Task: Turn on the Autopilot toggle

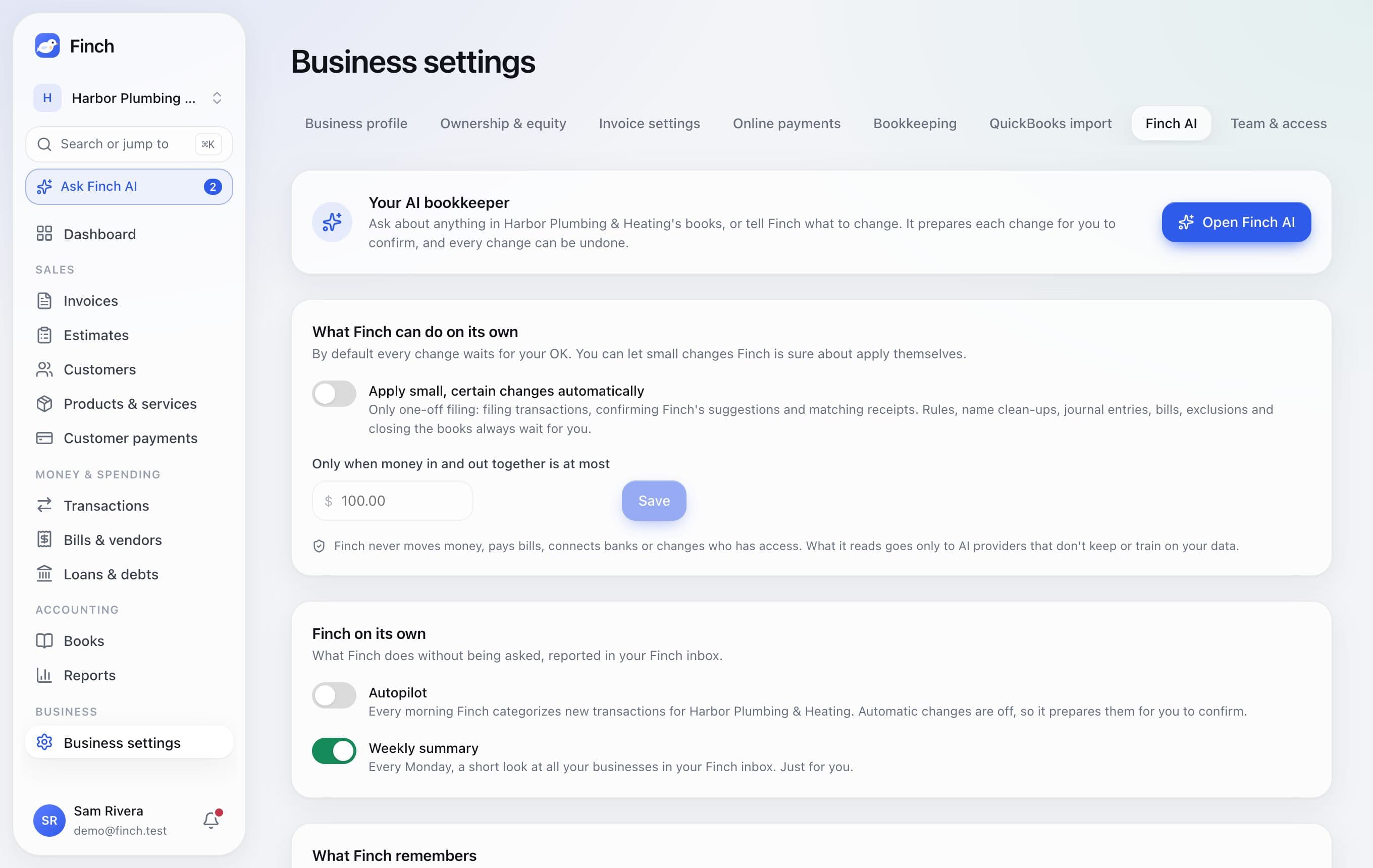Action: [334, 695]
